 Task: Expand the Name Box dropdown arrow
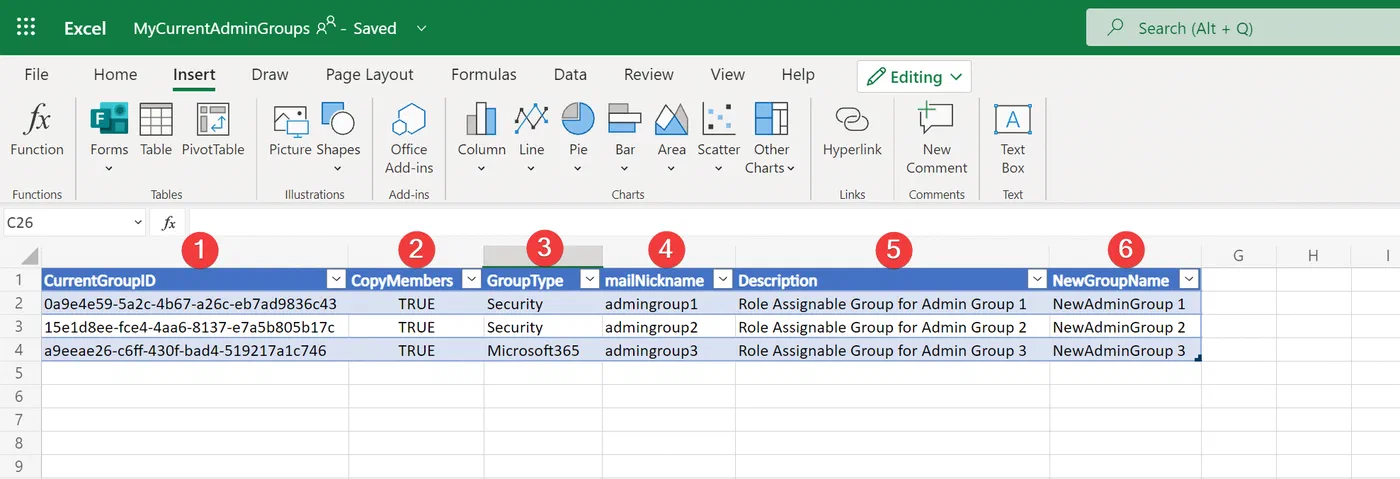click(138, 223)
